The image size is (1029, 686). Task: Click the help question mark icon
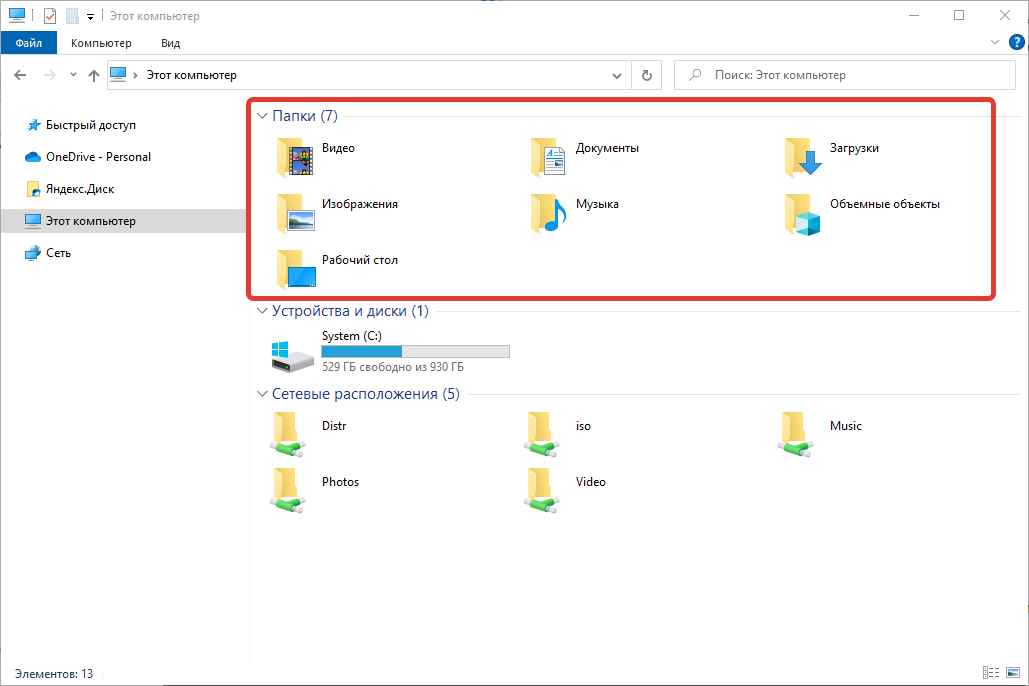pos(1014,43)
